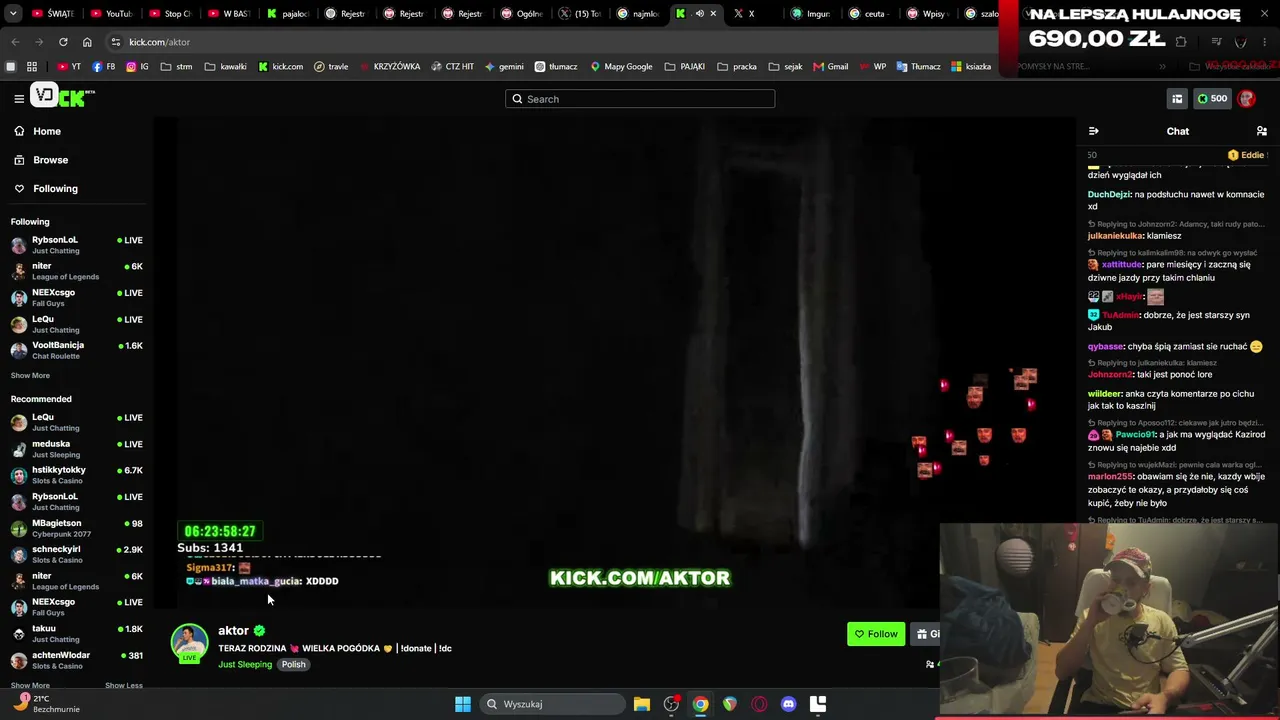1280x720 pixels.
Task: Switch to the pajaloc Kick tab
Action: [x=287, y=14]
